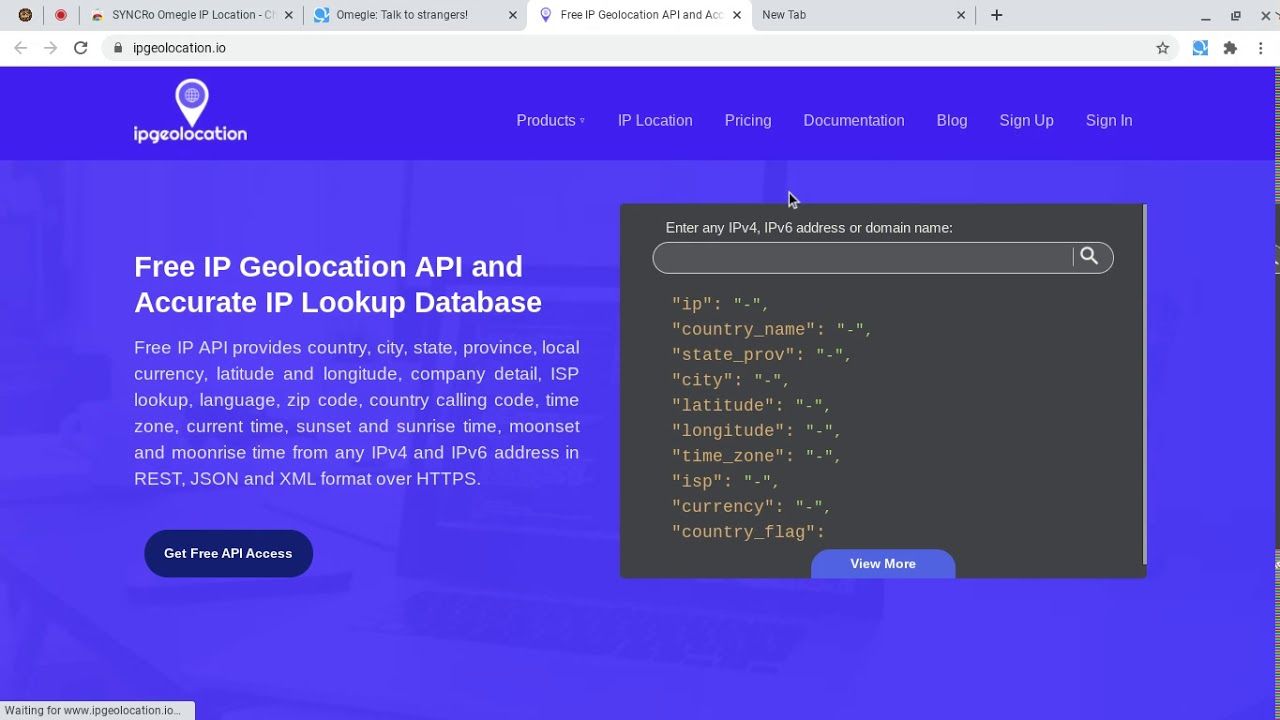Screen dimensions: 1280x720
Task: Click Sign In in the navigation
Action: tap(1109, 120)
